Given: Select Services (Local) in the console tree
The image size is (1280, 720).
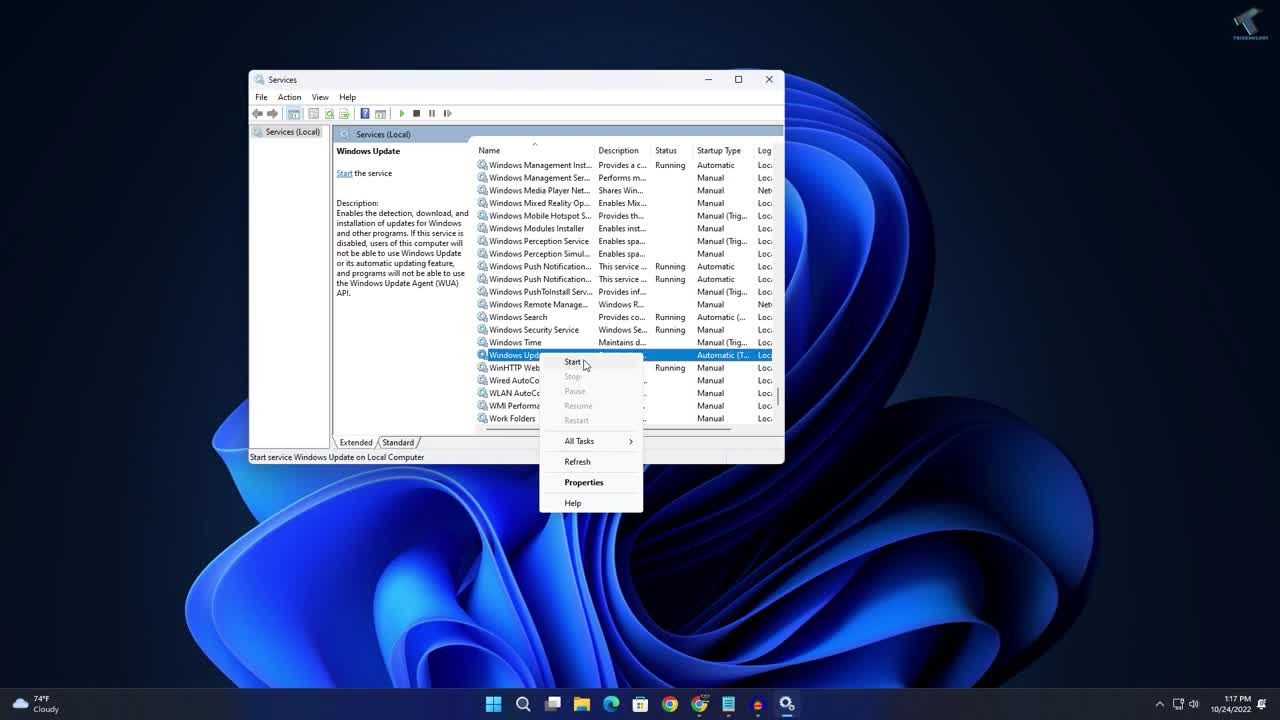Looking at the screenshot, I should pos(292,132).
